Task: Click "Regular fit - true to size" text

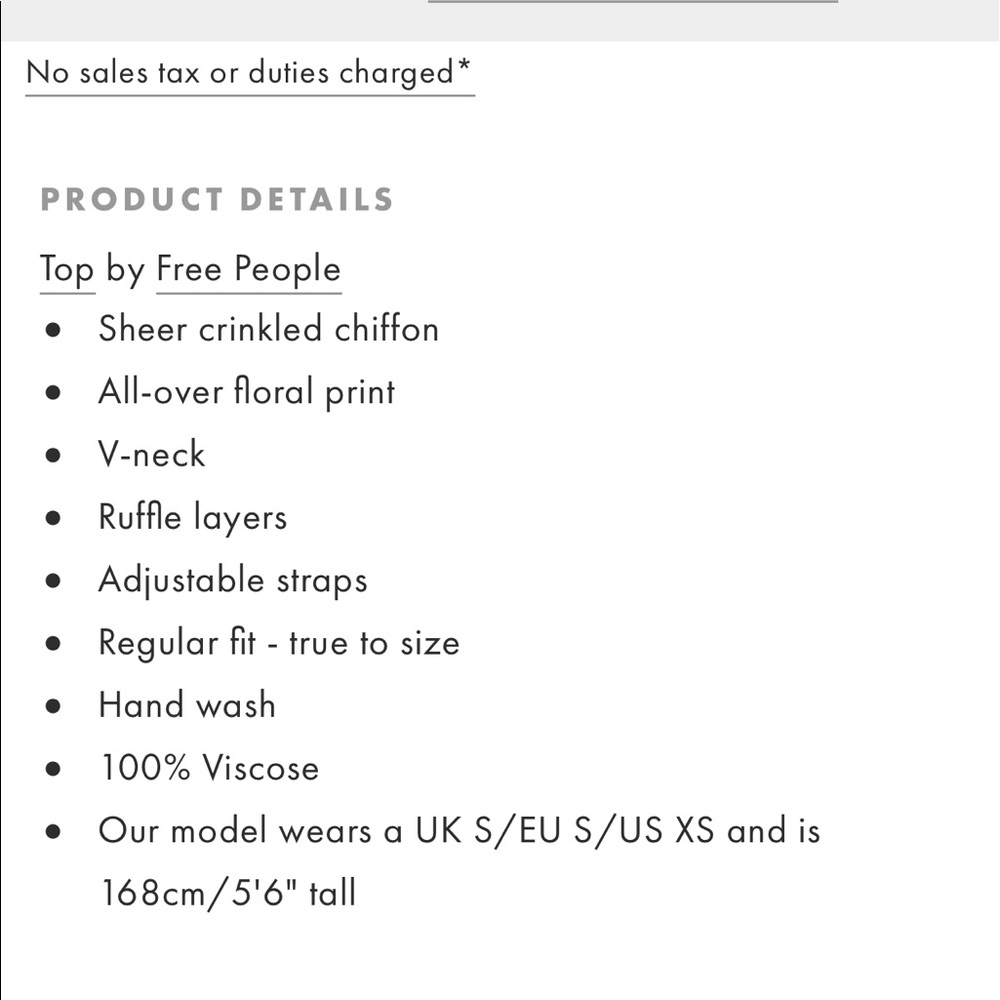Action: pos(278,643)
